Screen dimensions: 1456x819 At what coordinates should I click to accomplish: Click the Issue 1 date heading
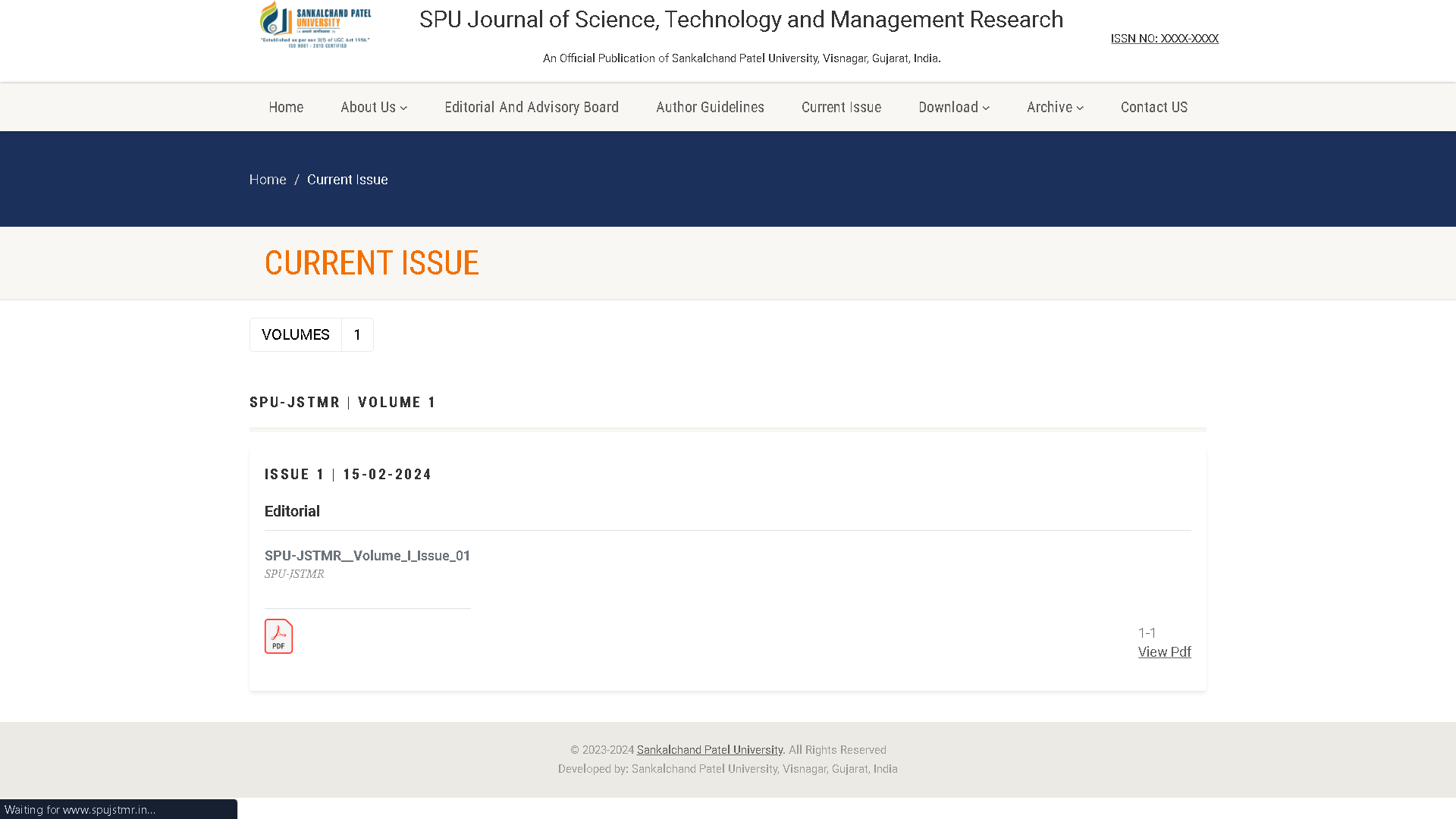[x=348, y=475]
